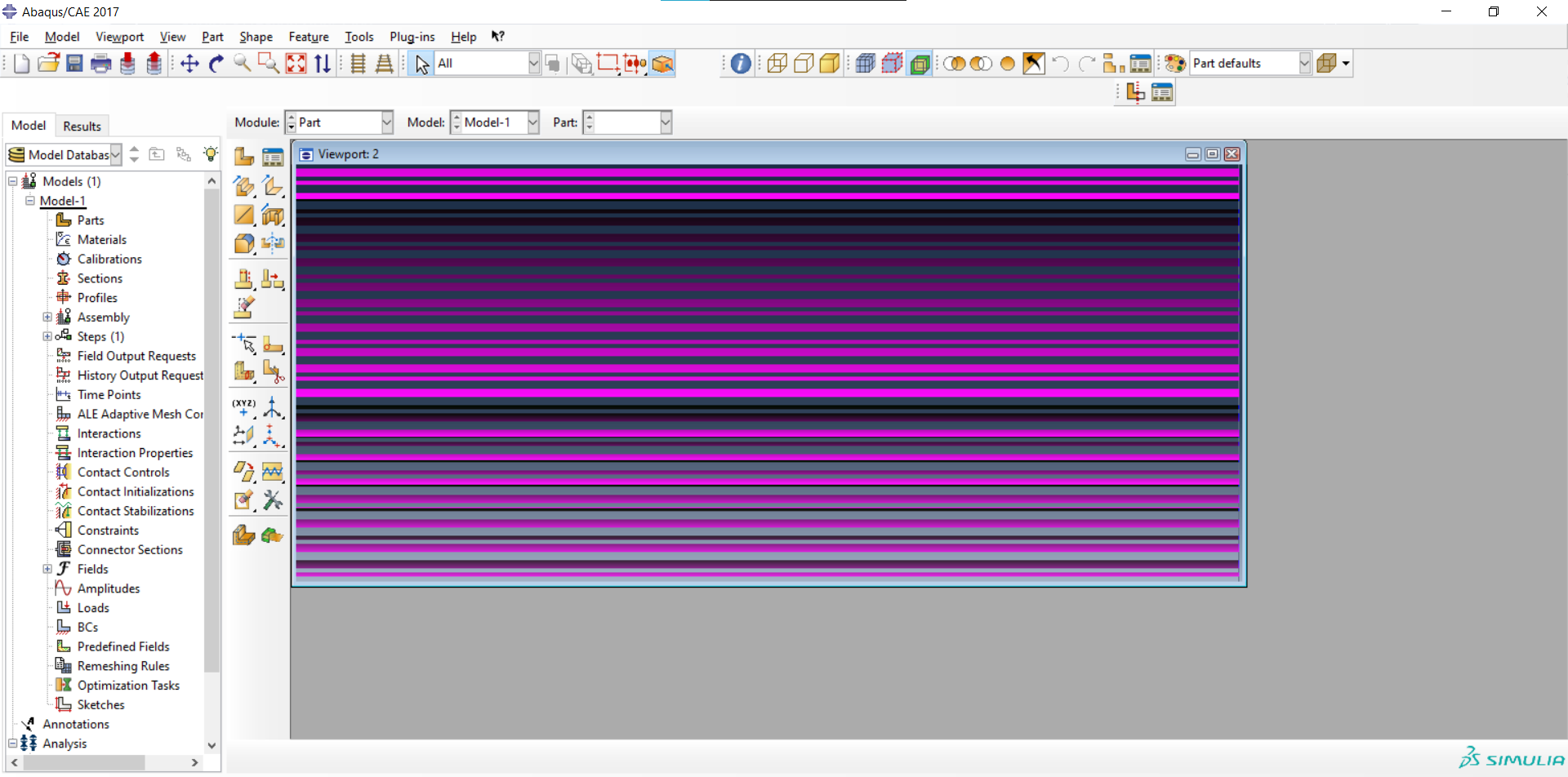This screenshot has width=1568, height=777.
Task: Click the Create Shell Planar tool
Action: (x=243, y=215)
